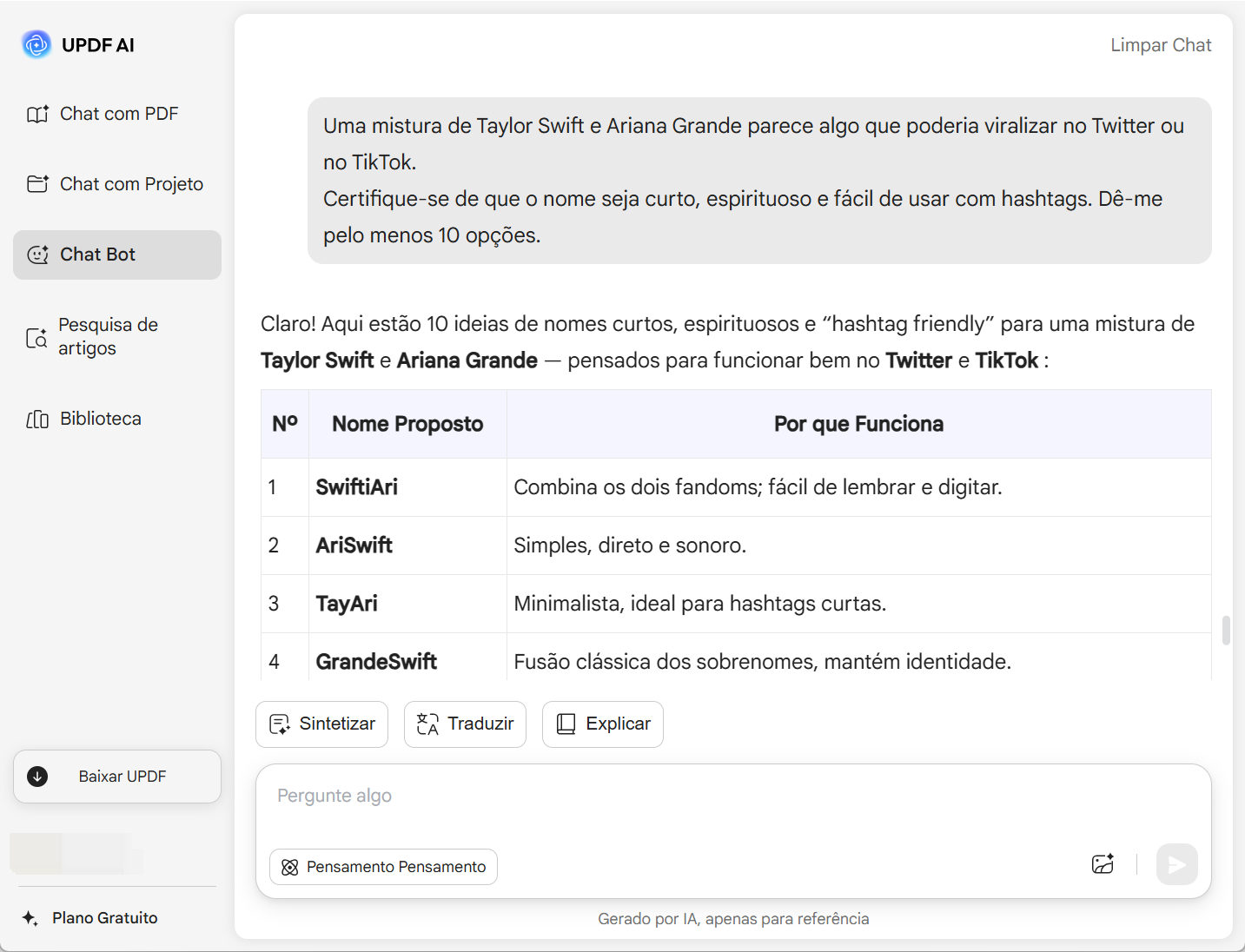Viewport: 1245px width, 952px height.
Task: Click the Traduzir translation icon
Action: coord(427,724)
